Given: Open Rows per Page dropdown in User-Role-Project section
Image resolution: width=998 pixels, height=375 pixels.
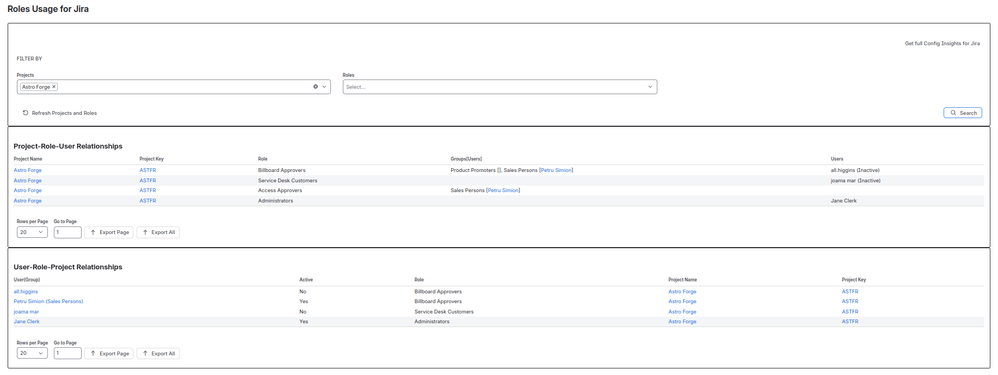Looking at the screenshot, I should [32, 353].
